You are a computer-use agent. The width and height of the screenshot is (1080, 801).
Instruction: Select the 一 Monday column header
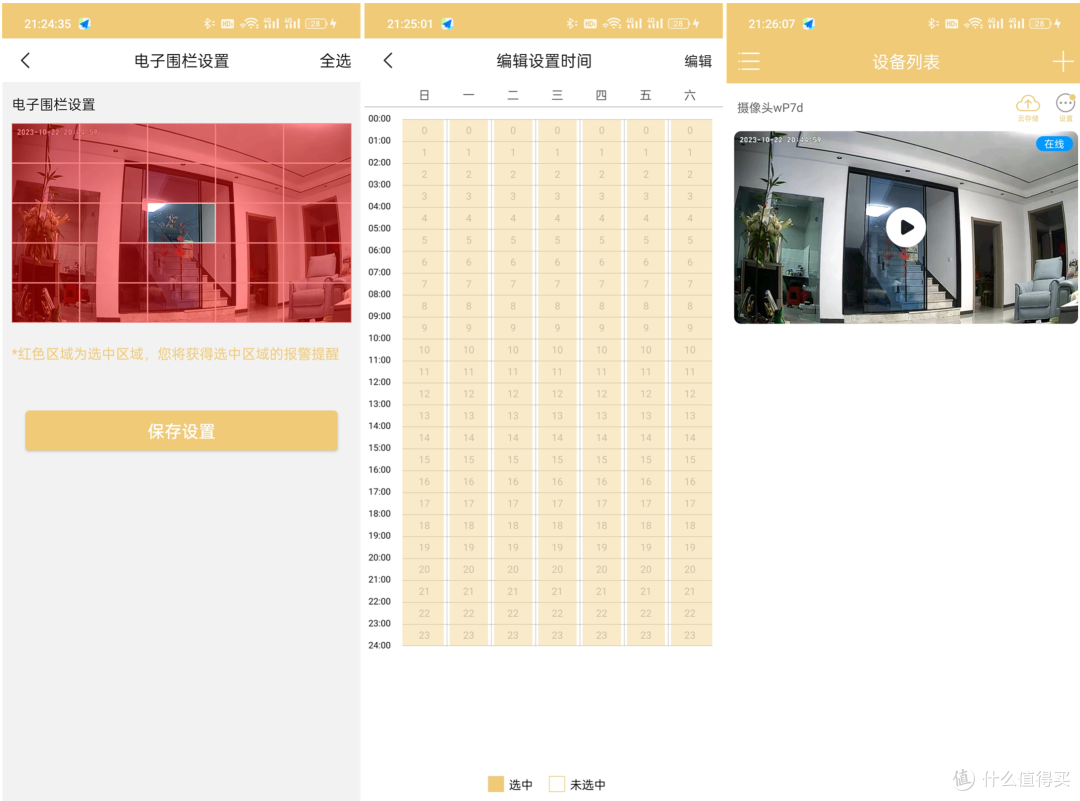[x=468, y=95]
